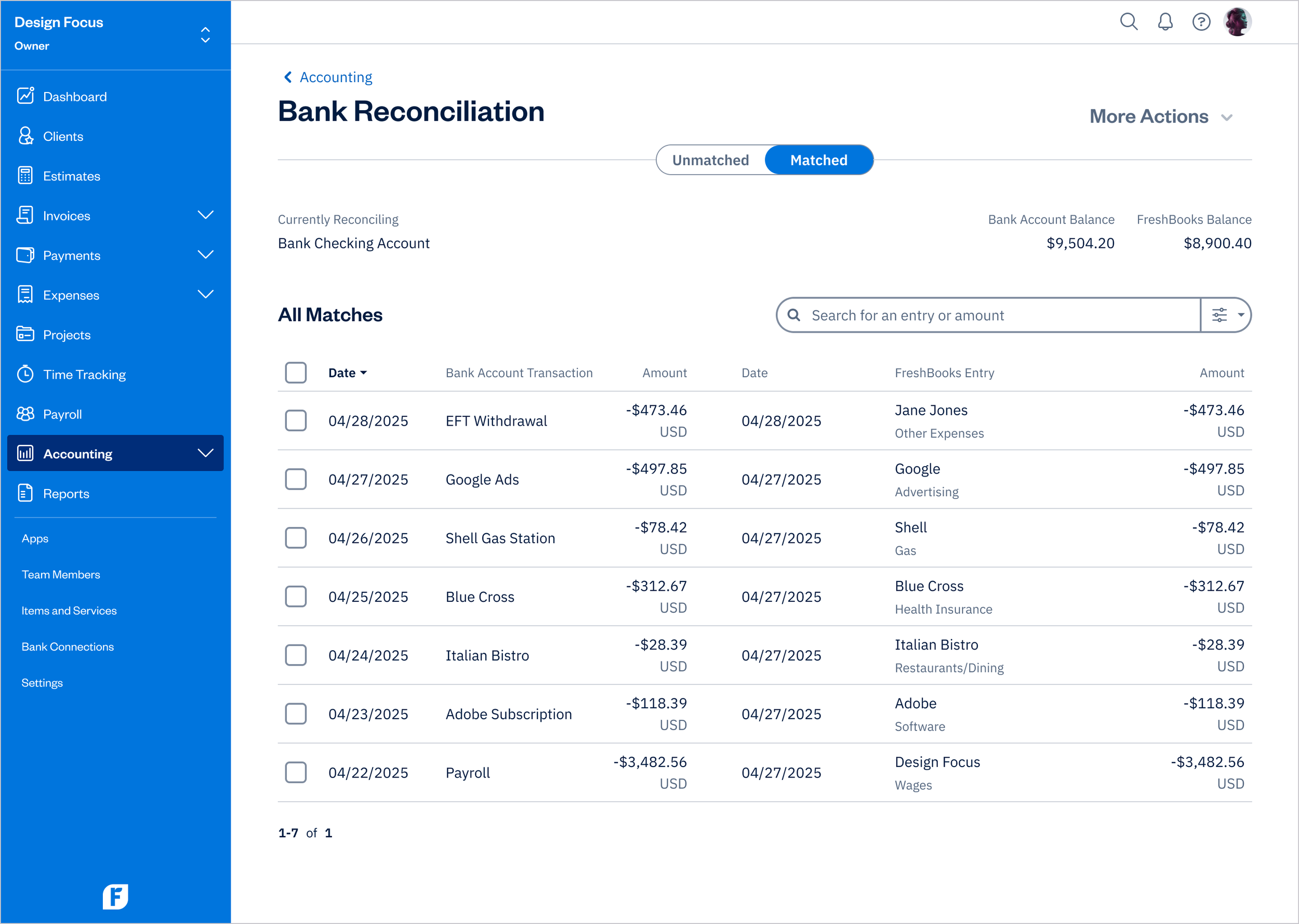1299x924 pixels.
Task: Open the help question mark icon
Action: (x=1202, y=22)
